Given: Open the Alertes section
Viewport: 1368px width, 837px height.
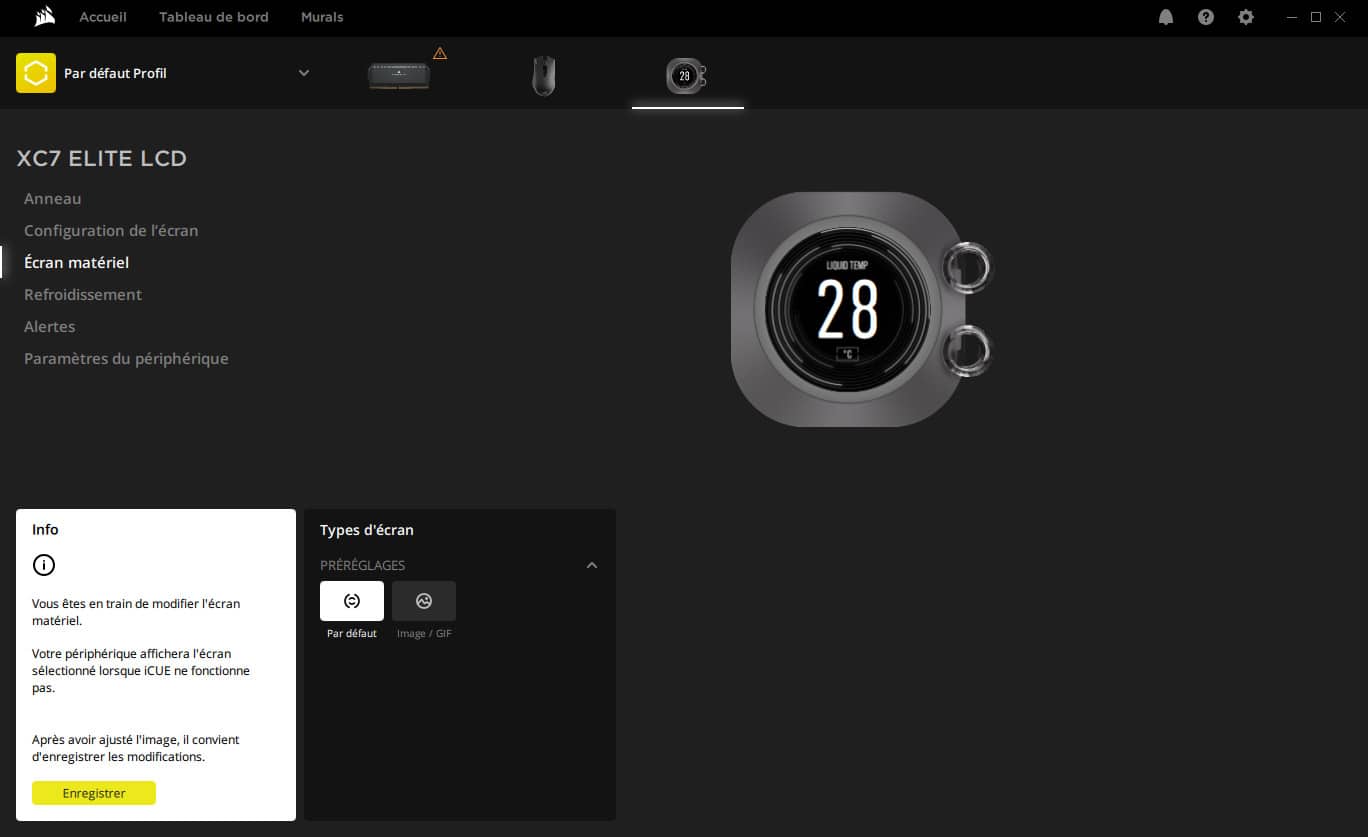Looking at the screenshot, I should point(50,327).
